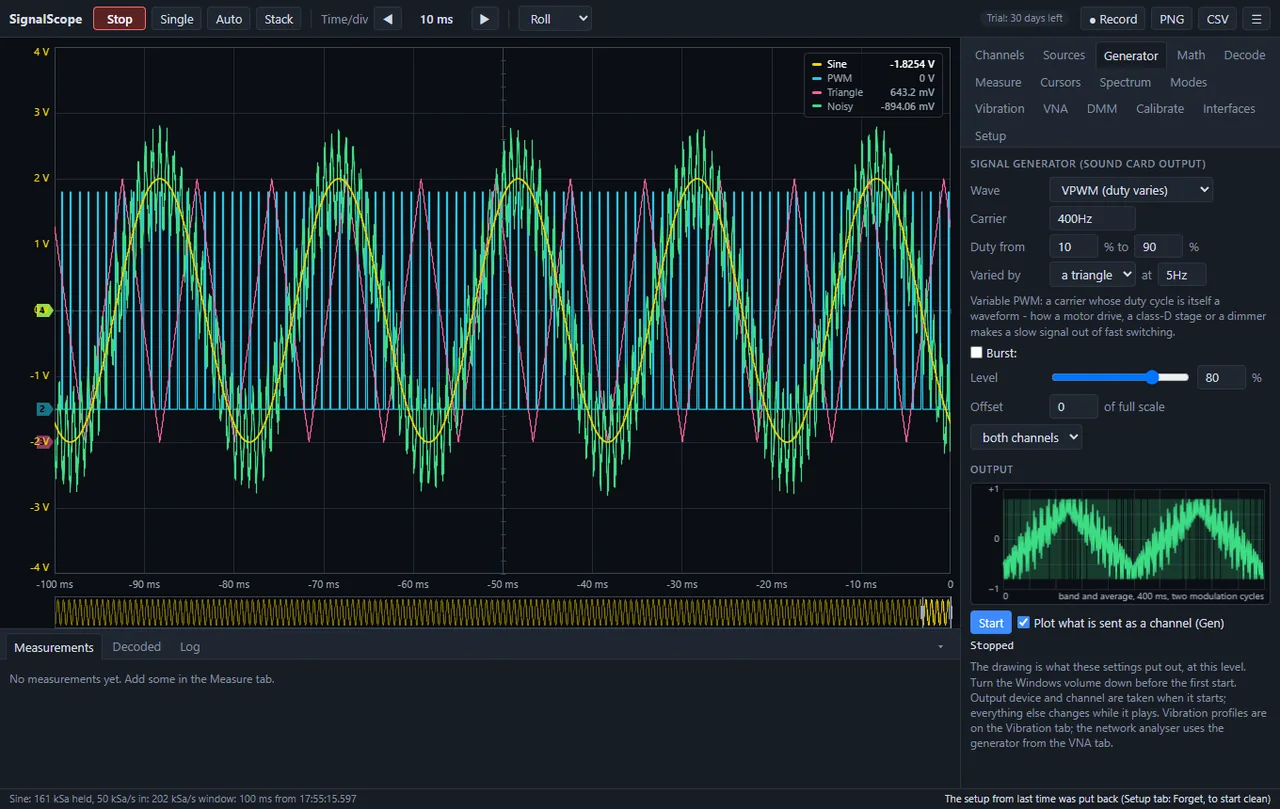Click the Level percent value field

click(1221, 378)
